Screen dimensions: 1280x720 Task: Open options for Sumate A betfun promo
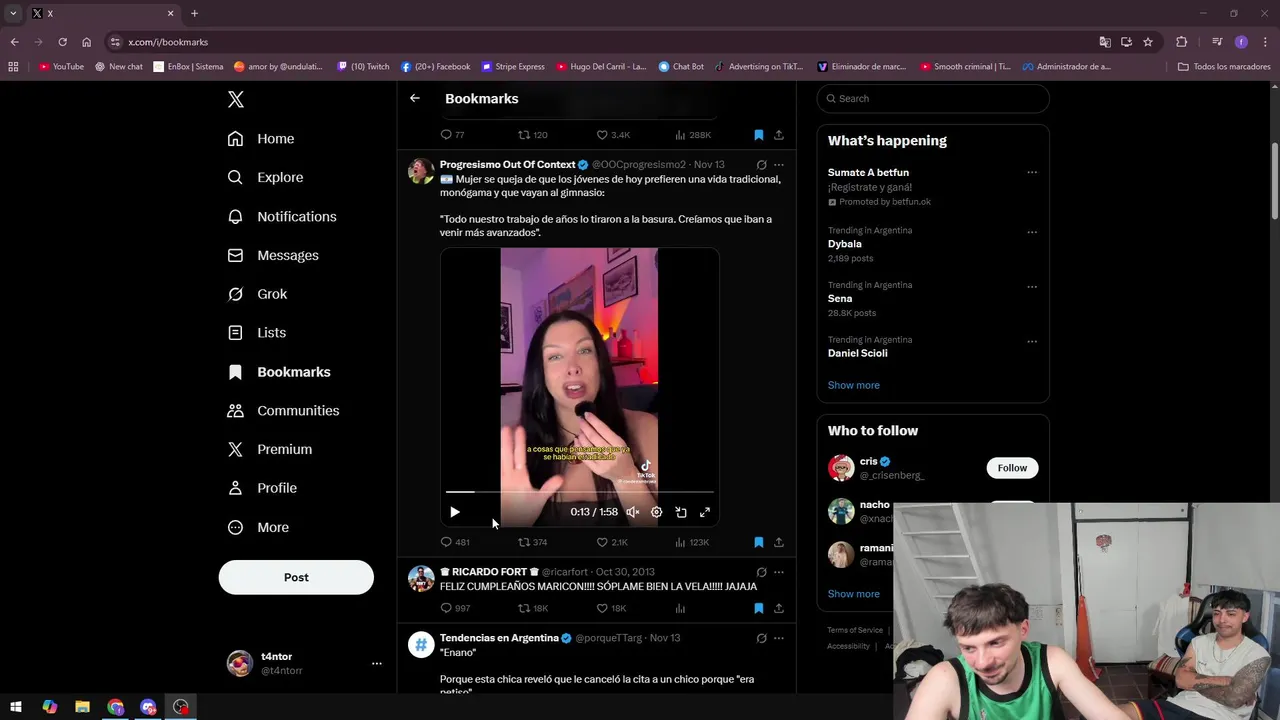(1032, 172)
